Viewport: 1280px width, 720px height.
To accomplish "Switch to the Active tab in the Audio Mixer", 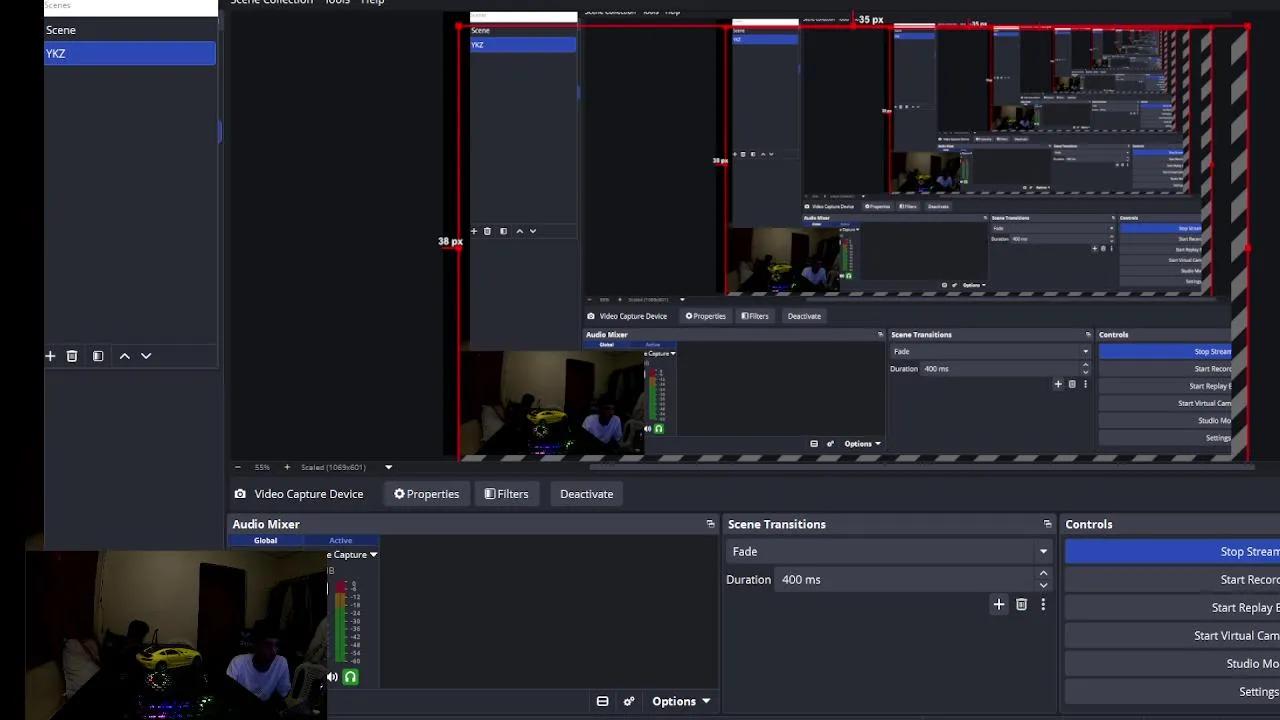I will tap(340, 540).
